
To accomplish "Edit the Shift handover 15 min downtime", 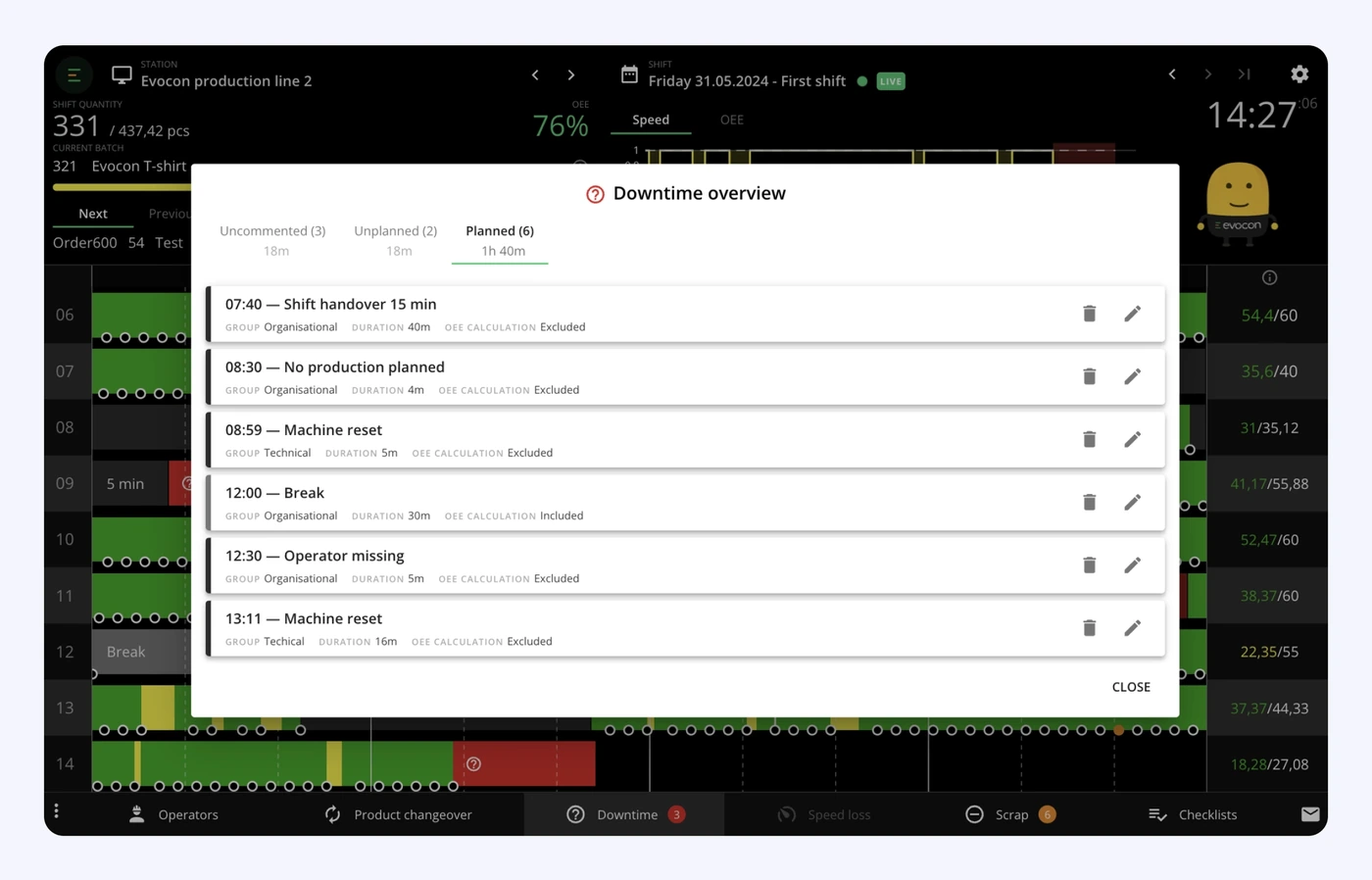I will pyautogui.click(x=1132, y=314).
